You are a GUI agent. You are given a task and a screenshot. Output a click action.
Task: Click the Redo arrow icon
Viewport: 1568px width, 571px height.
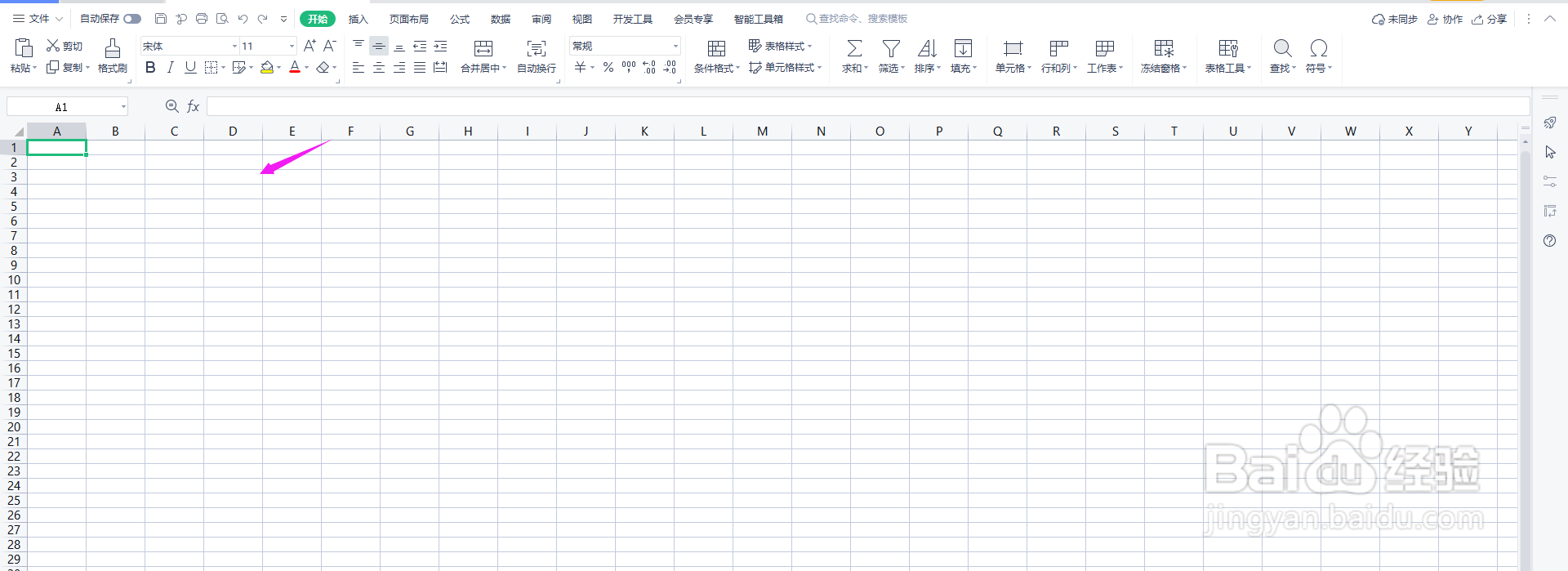pos(263,19)
